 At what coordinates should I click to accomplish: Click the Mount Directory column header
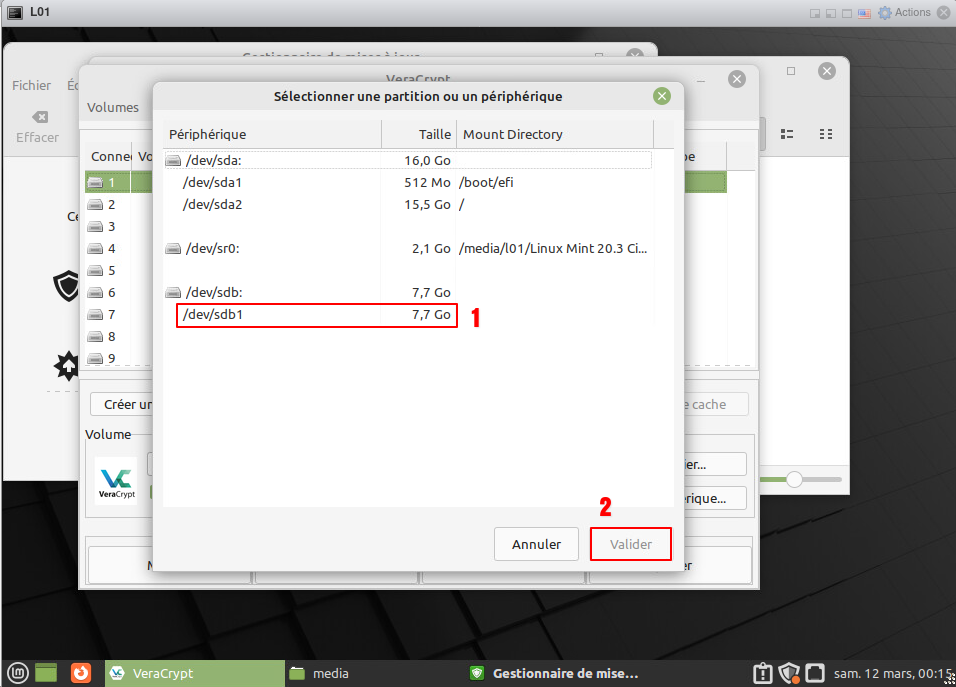pos(554,134)
